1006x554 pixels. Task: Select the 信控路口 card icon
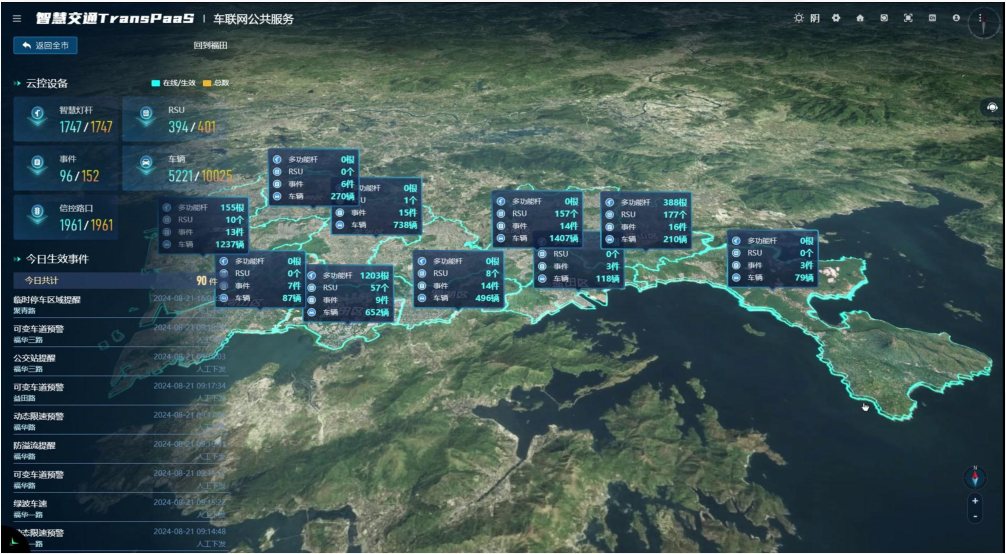click(37, 213)
